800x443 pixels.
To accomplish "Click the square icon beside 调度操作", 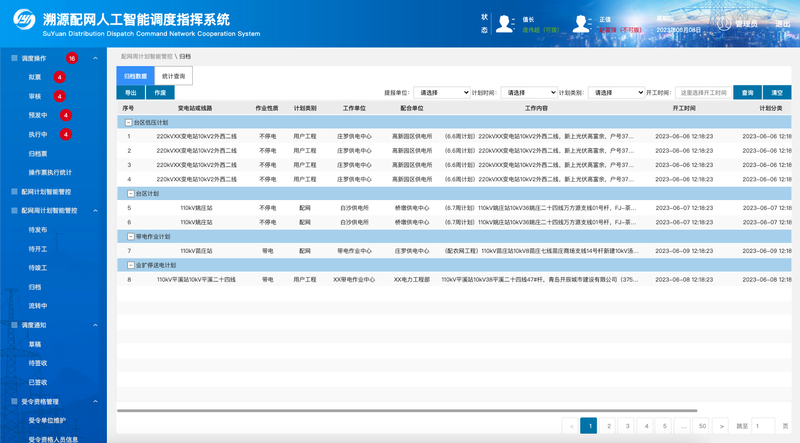I will click(14, 58).
